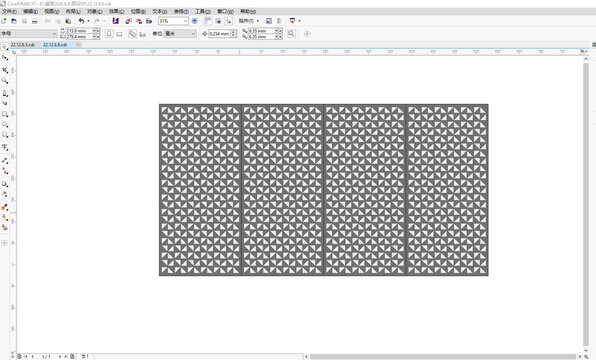Image resolution: width=596 pixels, height=360 pixels.
Task: Select the Ellipse tool in the toolbox
Action: [5, 125]
